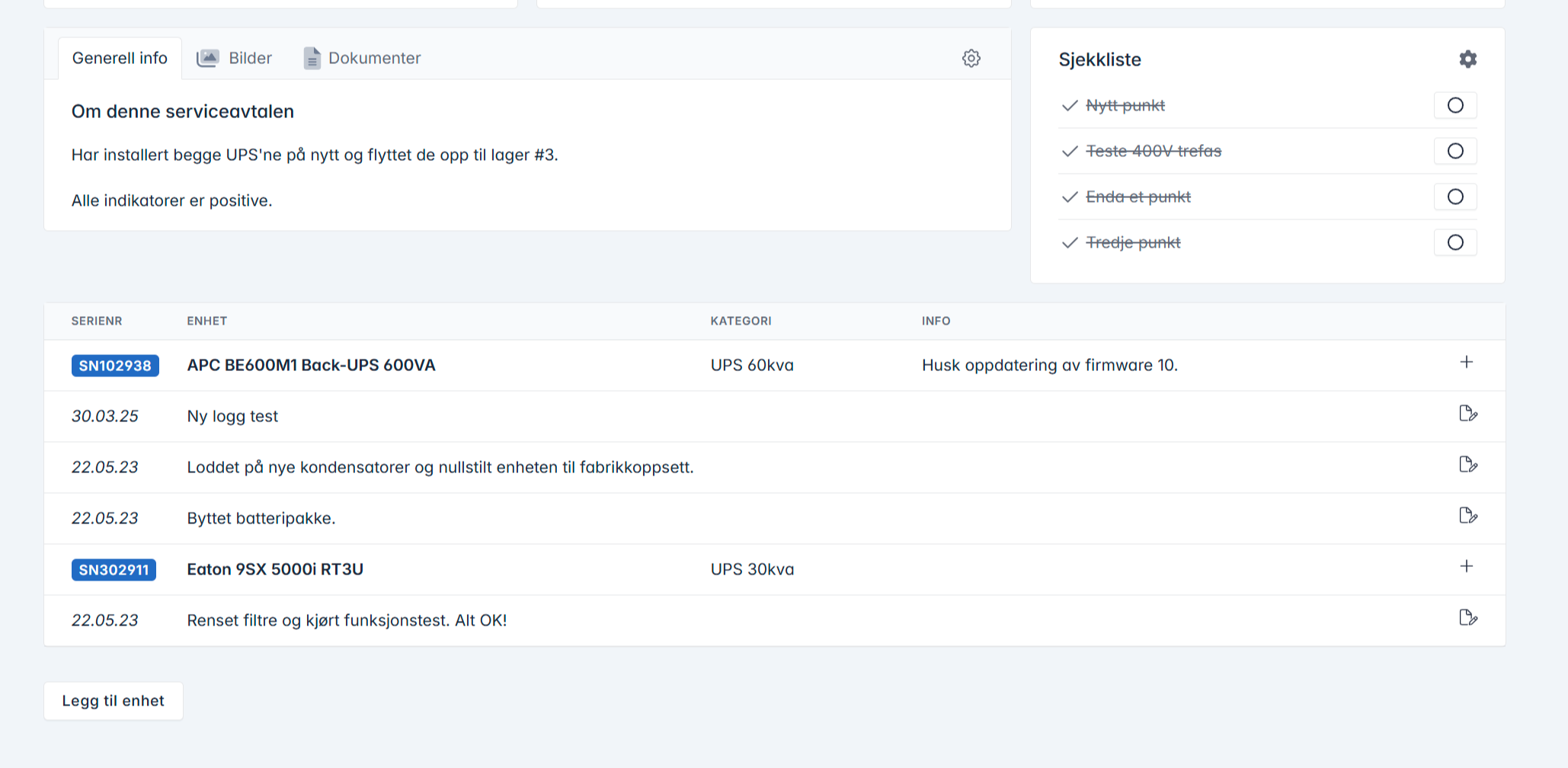This screenshot has height=768, width=1568.
Task: Switch to the Bilder tab
Action: 235,59
